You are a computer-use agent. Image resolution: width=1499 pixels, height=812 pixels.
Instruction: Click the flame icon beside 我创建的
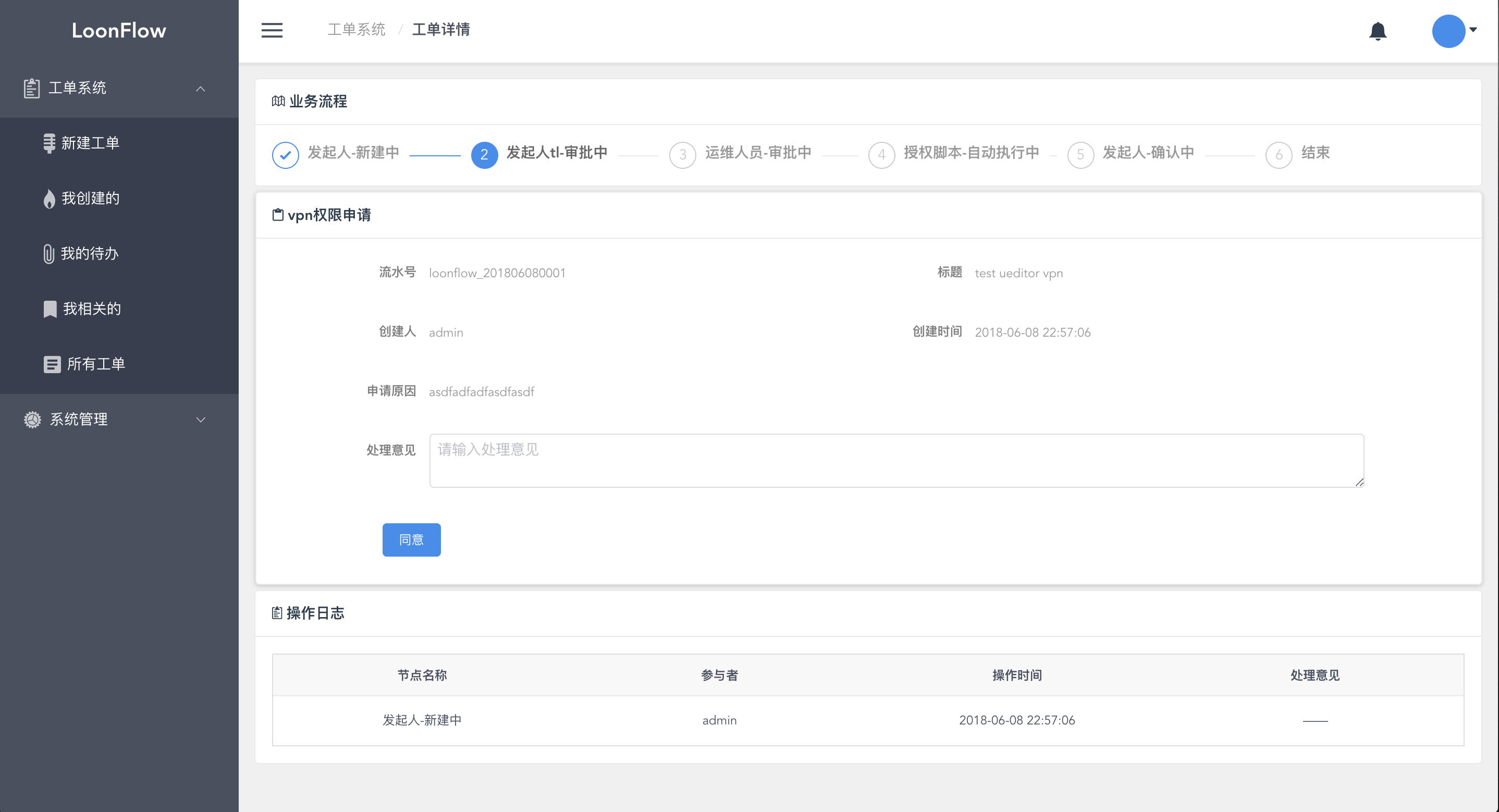click(x=50, y=199)
